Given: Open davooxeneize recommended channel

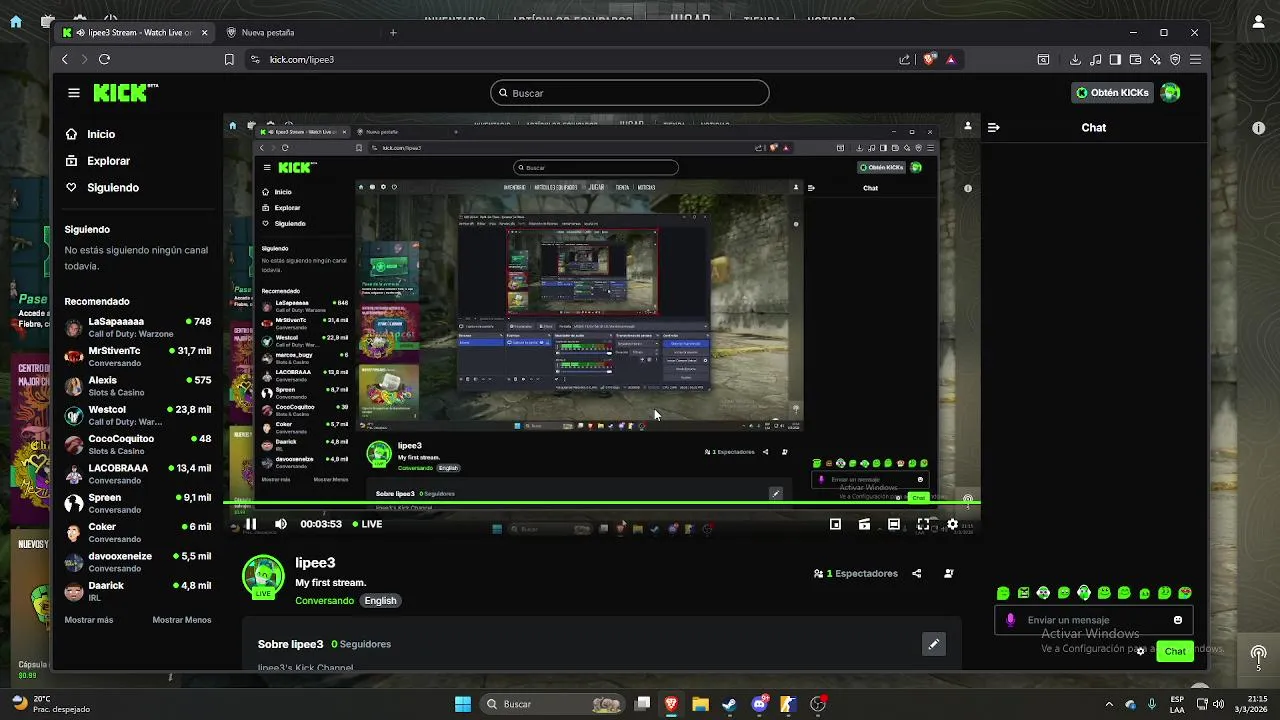Looking at the screenshot, I should 137,562.
